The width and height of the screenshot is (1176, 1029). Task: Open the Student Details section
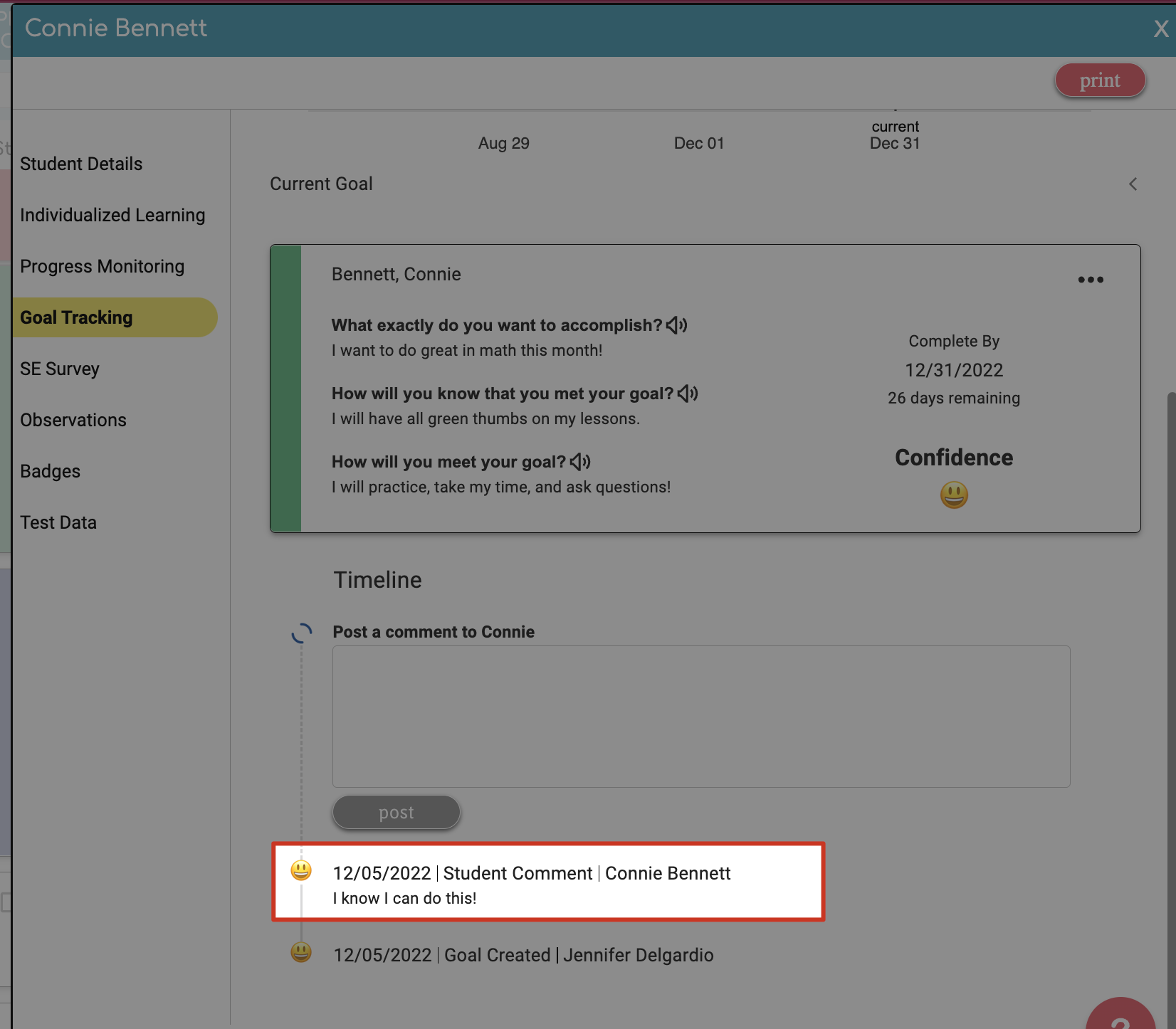tap(80, 164)
